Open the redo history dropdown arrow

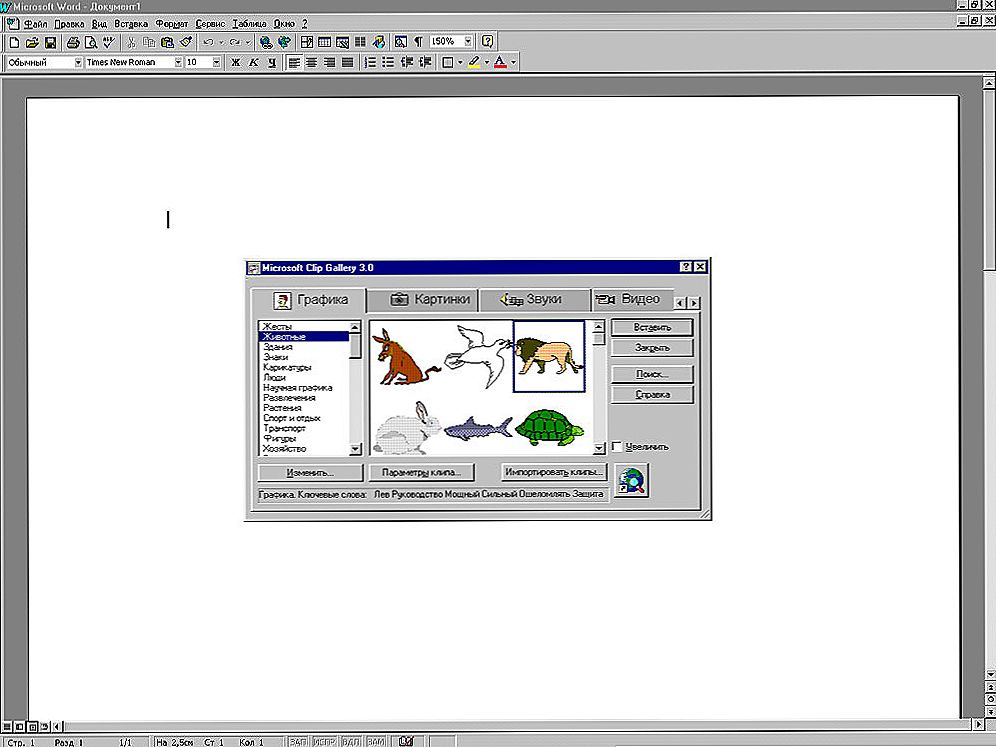pyautogui.click(x=248, y=43)
